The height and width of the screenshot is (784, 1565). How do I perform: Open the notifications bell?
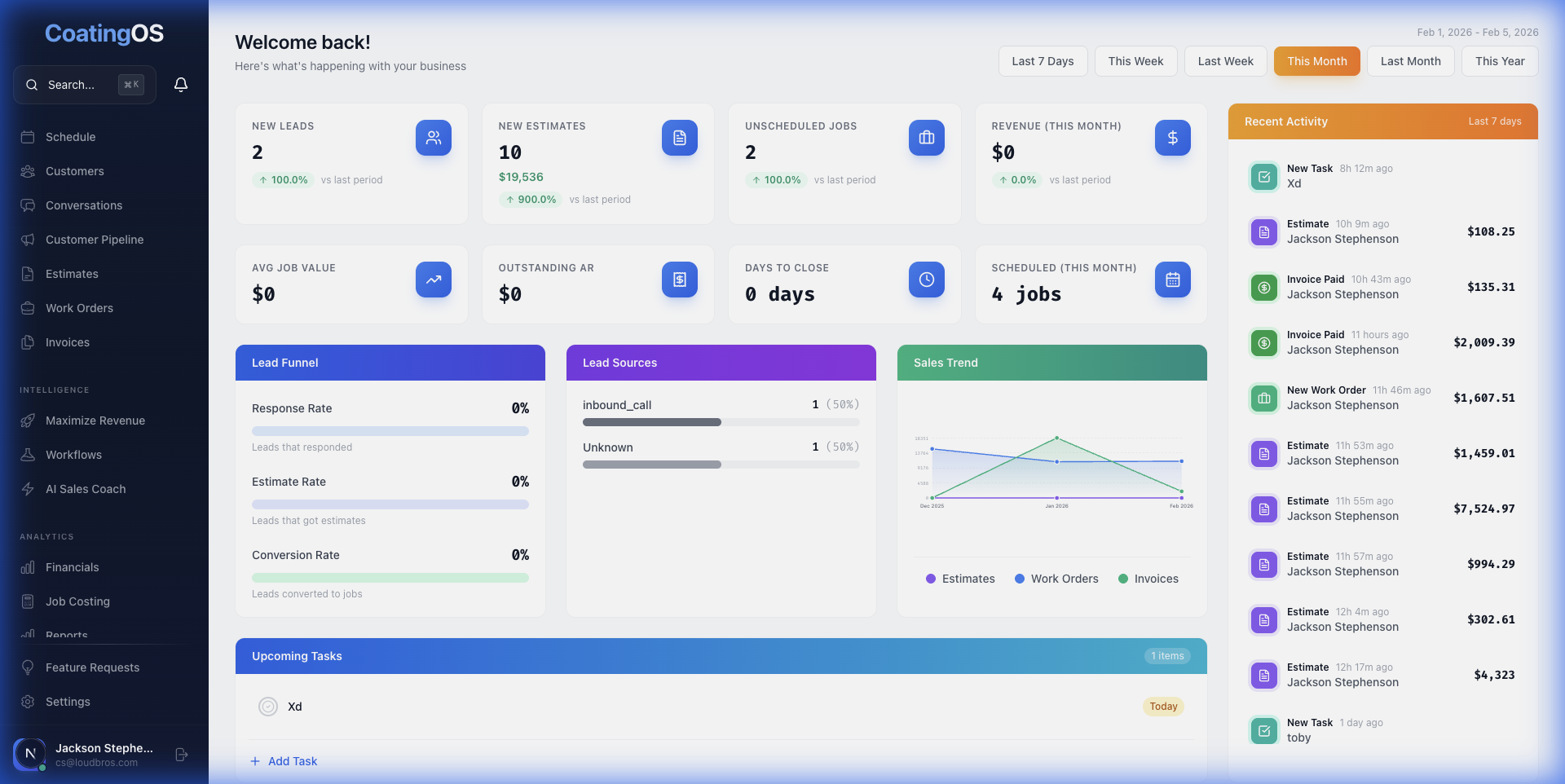[x=181, y=85]
